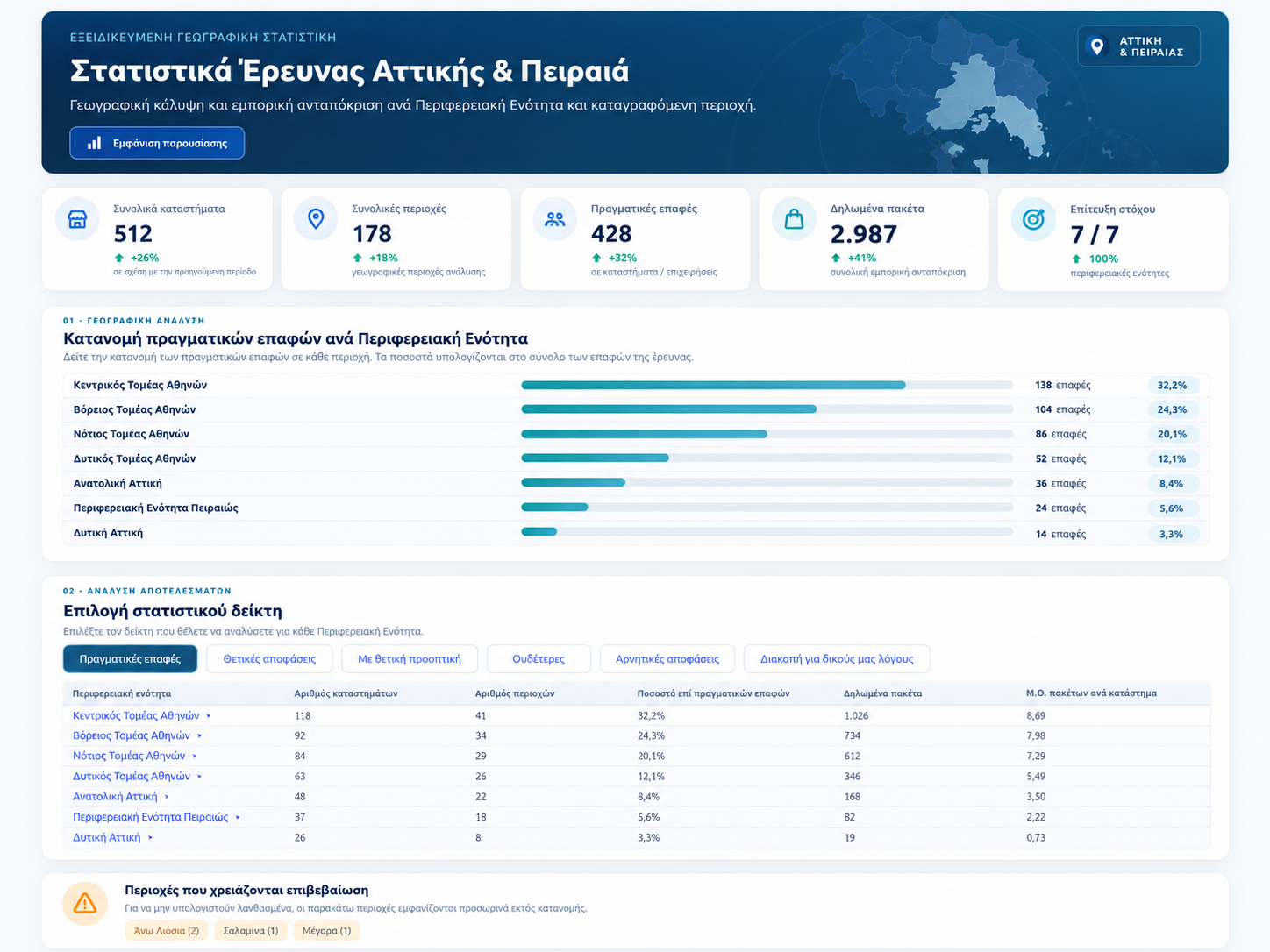Click the Κεντρικός Τομέας Αθηνών progress bar

(767, 385)
